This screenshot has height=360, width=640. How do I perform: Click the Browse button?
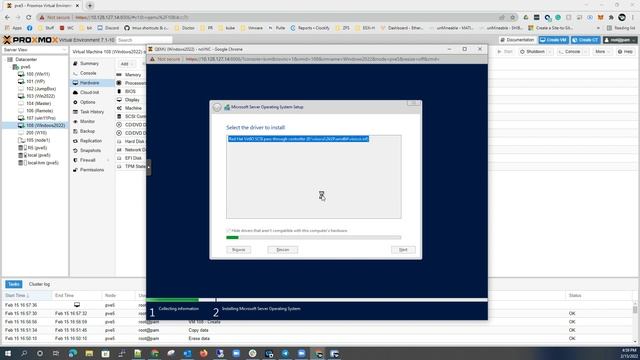click(239, 250)
